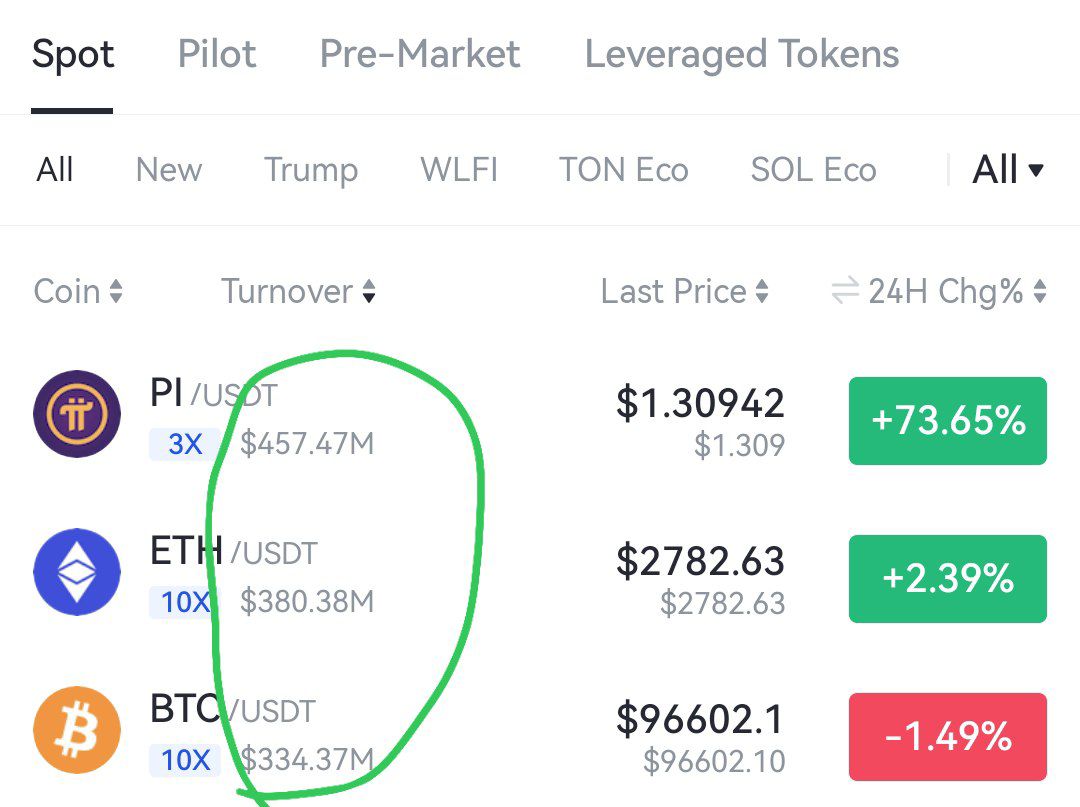The image size is (1080, 807).
Task: Swap the 24H Chg% display mode icon
Action: (845, 291)
